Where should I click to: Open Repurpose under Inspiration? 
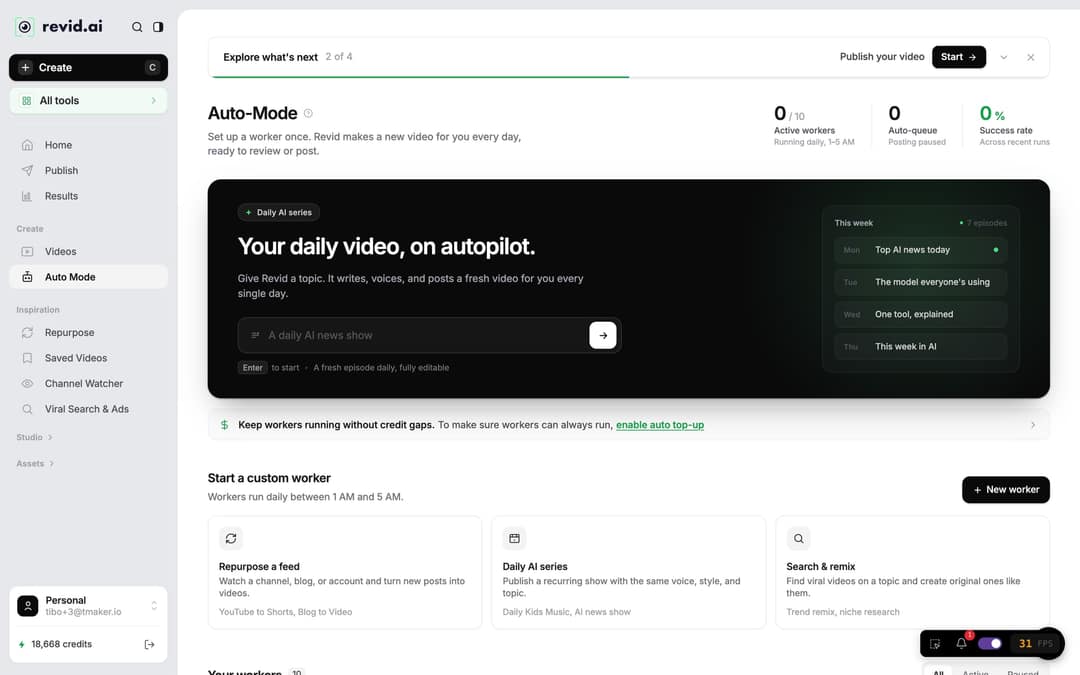(88, 333)
